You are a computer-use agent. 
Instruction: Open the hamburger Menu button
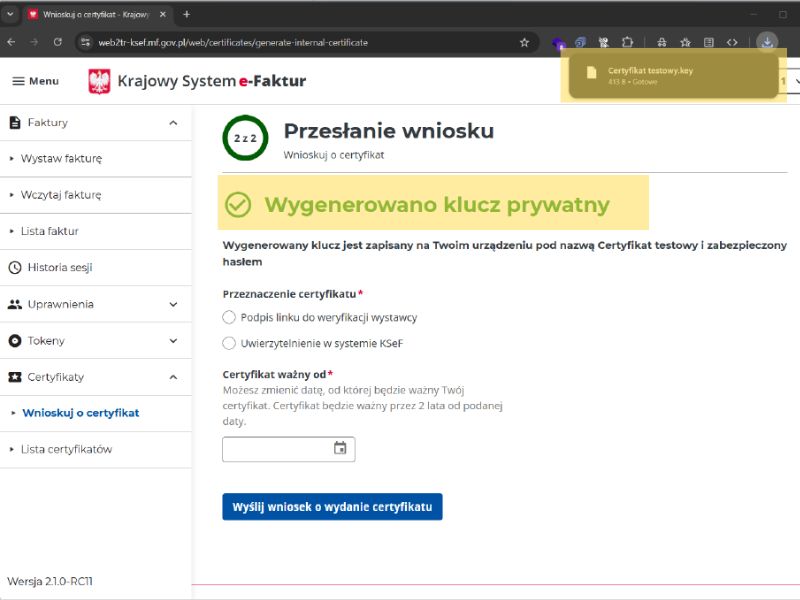(x=35, y=81)
